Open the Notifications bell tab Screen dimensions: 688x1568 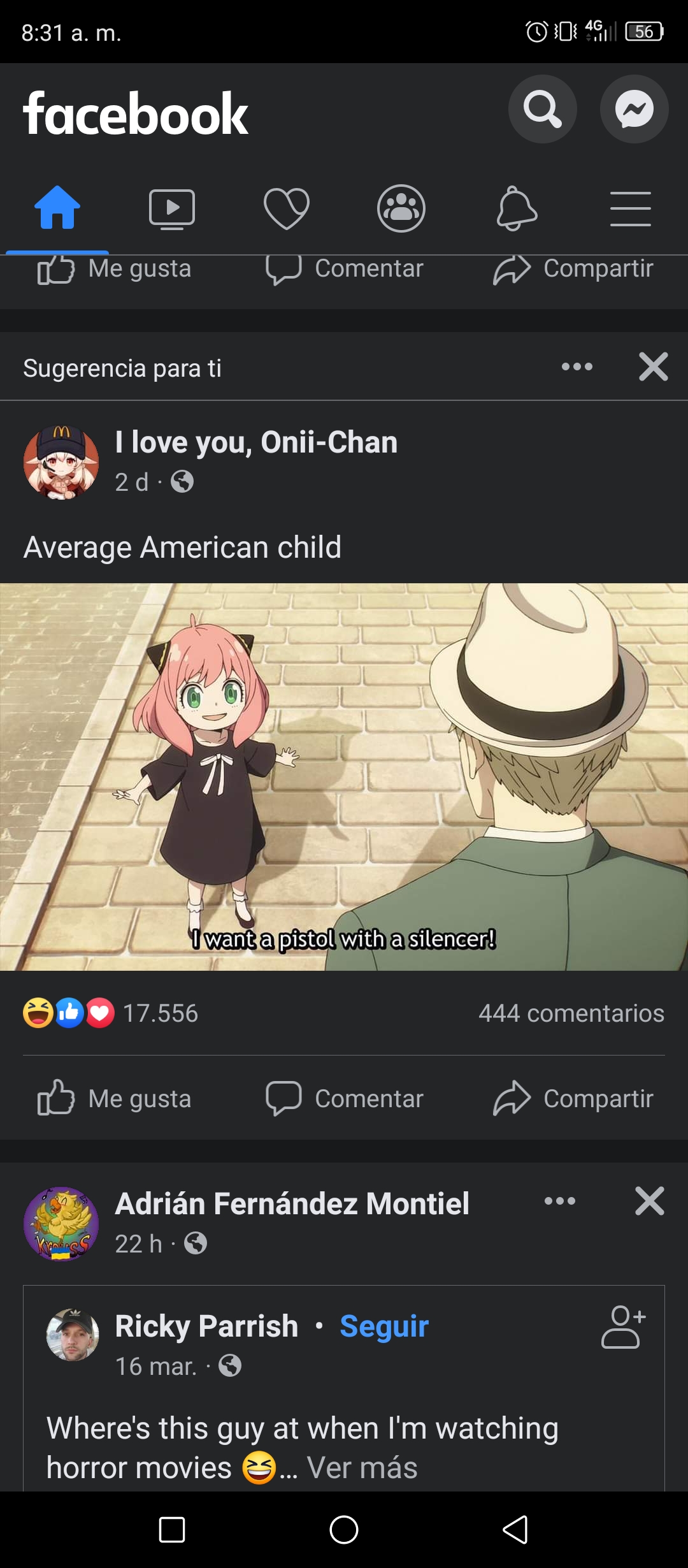tap(517, 208)
